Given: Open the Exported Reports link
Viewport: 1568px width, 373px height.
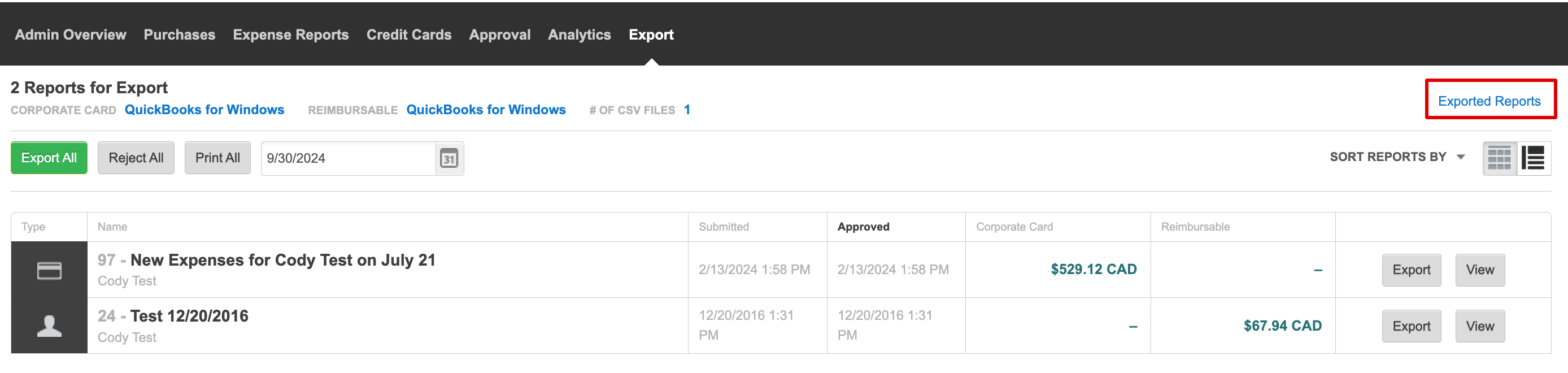Looking at the screenshot, I should (x=1489, y=101).
